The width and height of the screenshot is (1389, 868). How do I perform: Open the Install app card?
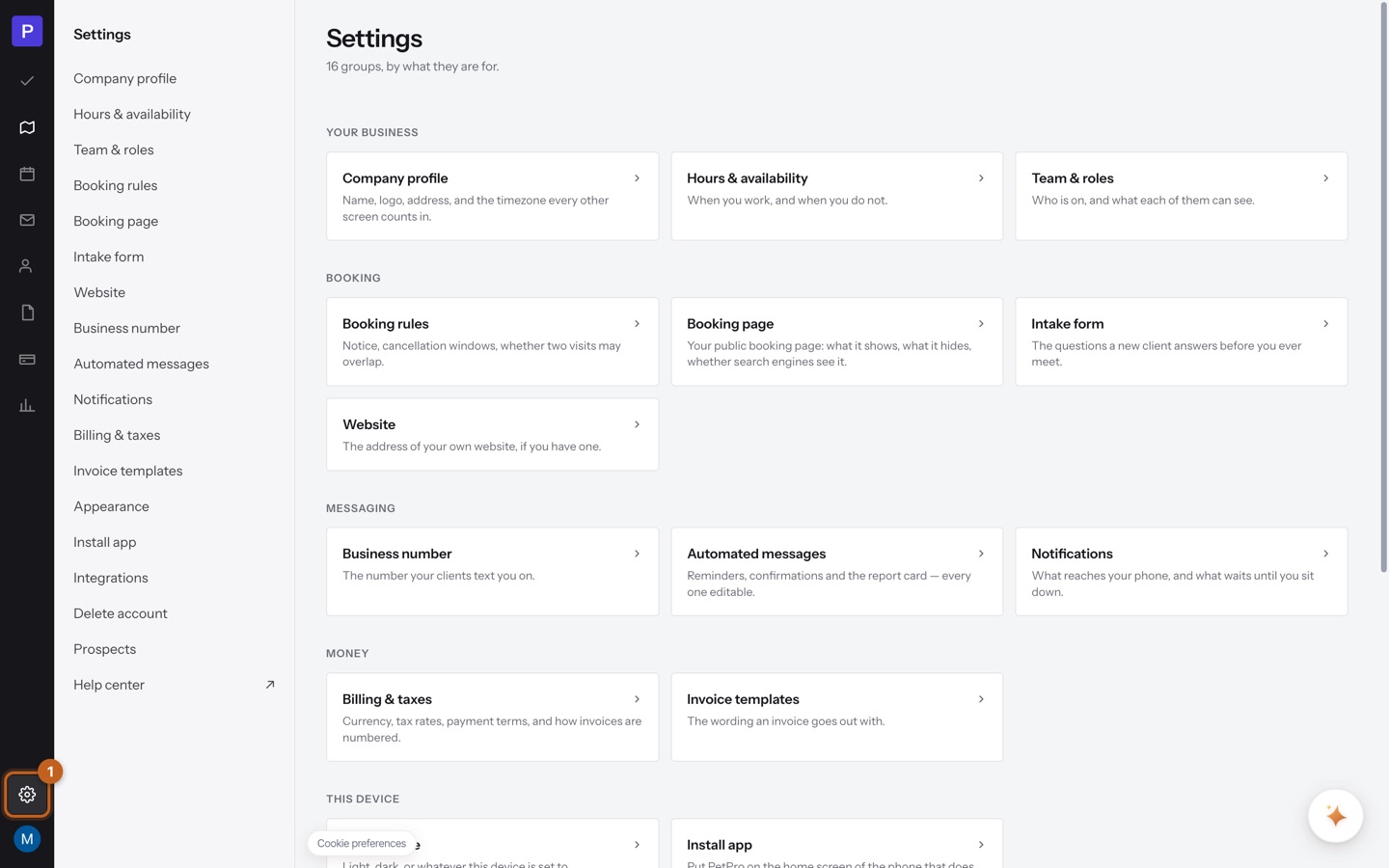(836, 844)
